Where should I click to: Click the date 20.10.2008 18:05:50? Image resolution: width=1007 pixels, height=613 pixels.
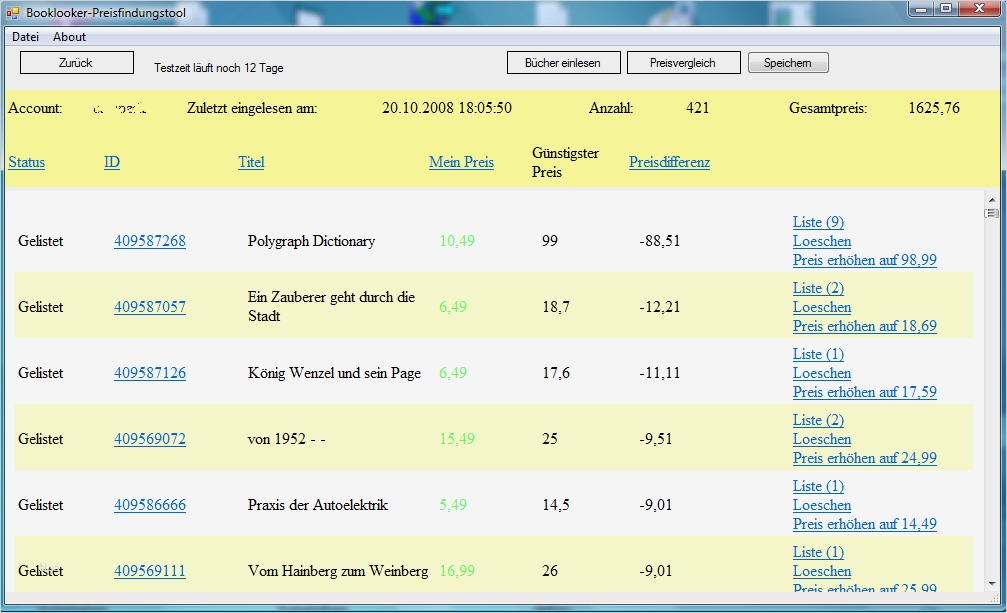[447, 108]
